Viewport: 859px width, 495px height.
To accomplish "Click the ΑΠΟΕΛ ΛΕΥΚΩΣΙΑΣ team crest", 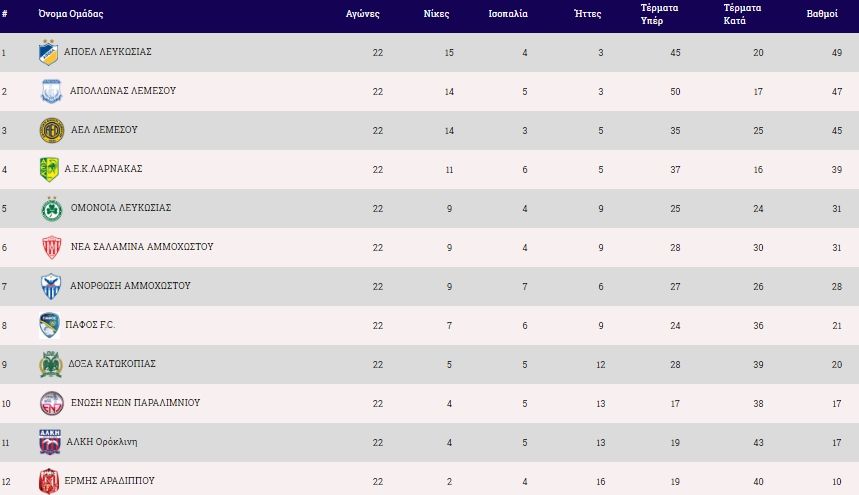I will point(49,53).
